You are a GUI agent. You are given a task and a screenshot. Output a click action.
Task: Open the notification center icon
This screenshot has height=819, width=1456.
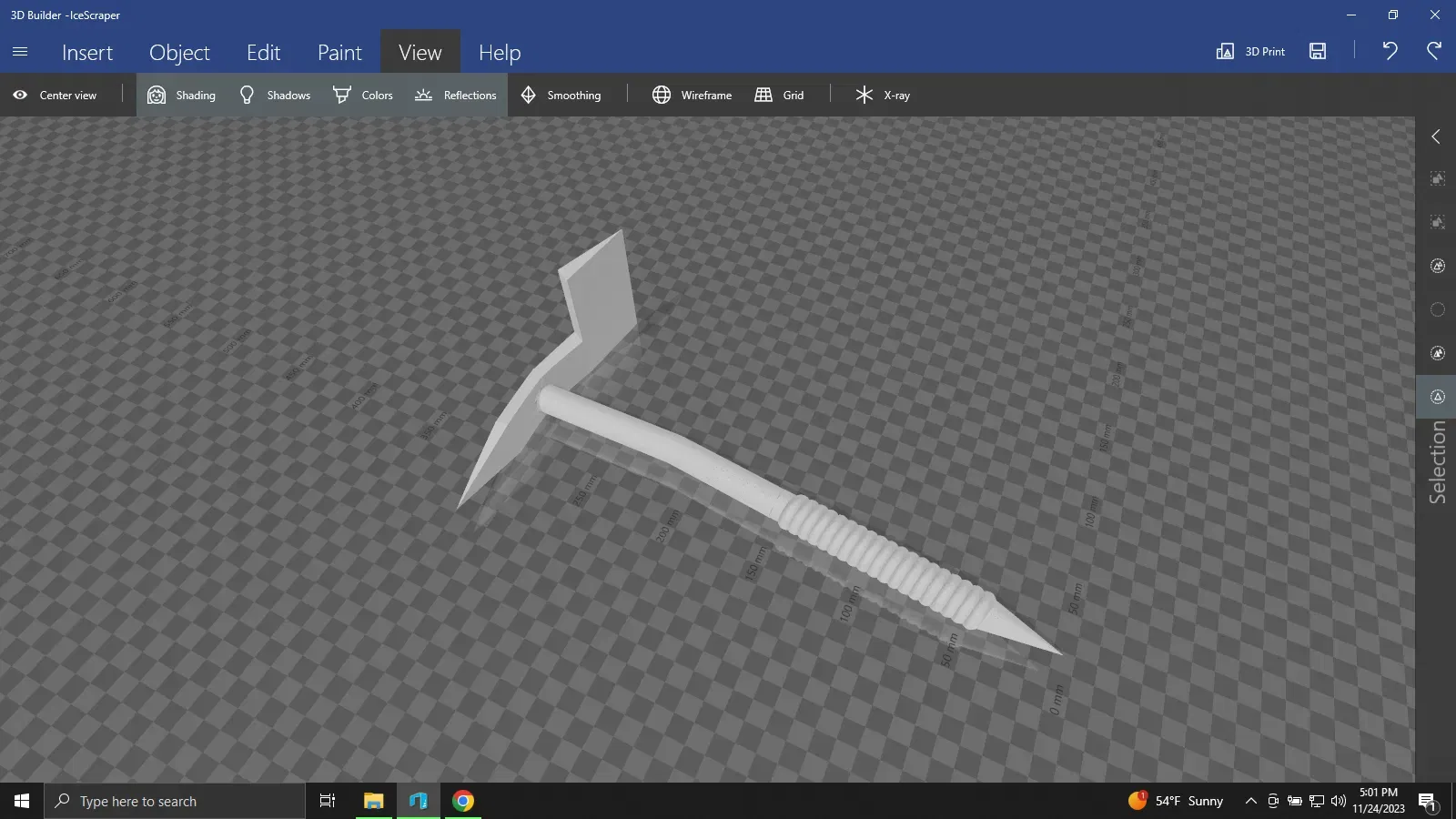coord(1428,801)
